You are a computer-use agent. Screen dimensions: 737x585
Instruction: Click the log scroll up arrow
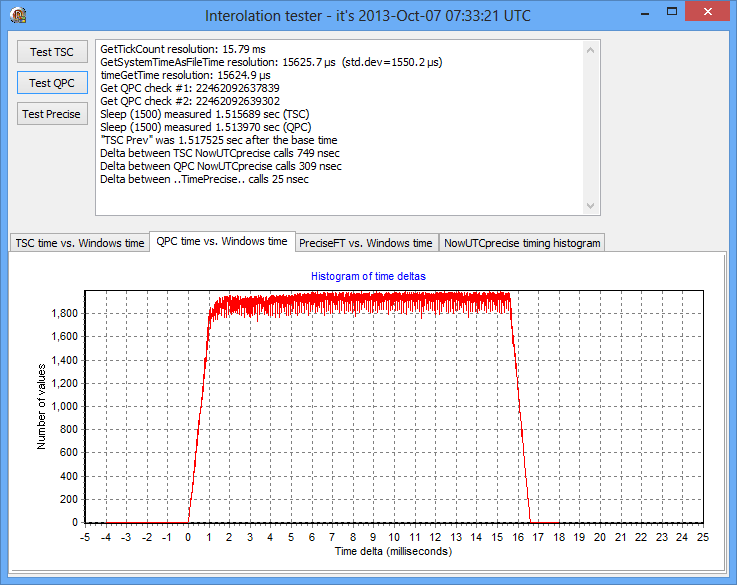coord(591,50)
